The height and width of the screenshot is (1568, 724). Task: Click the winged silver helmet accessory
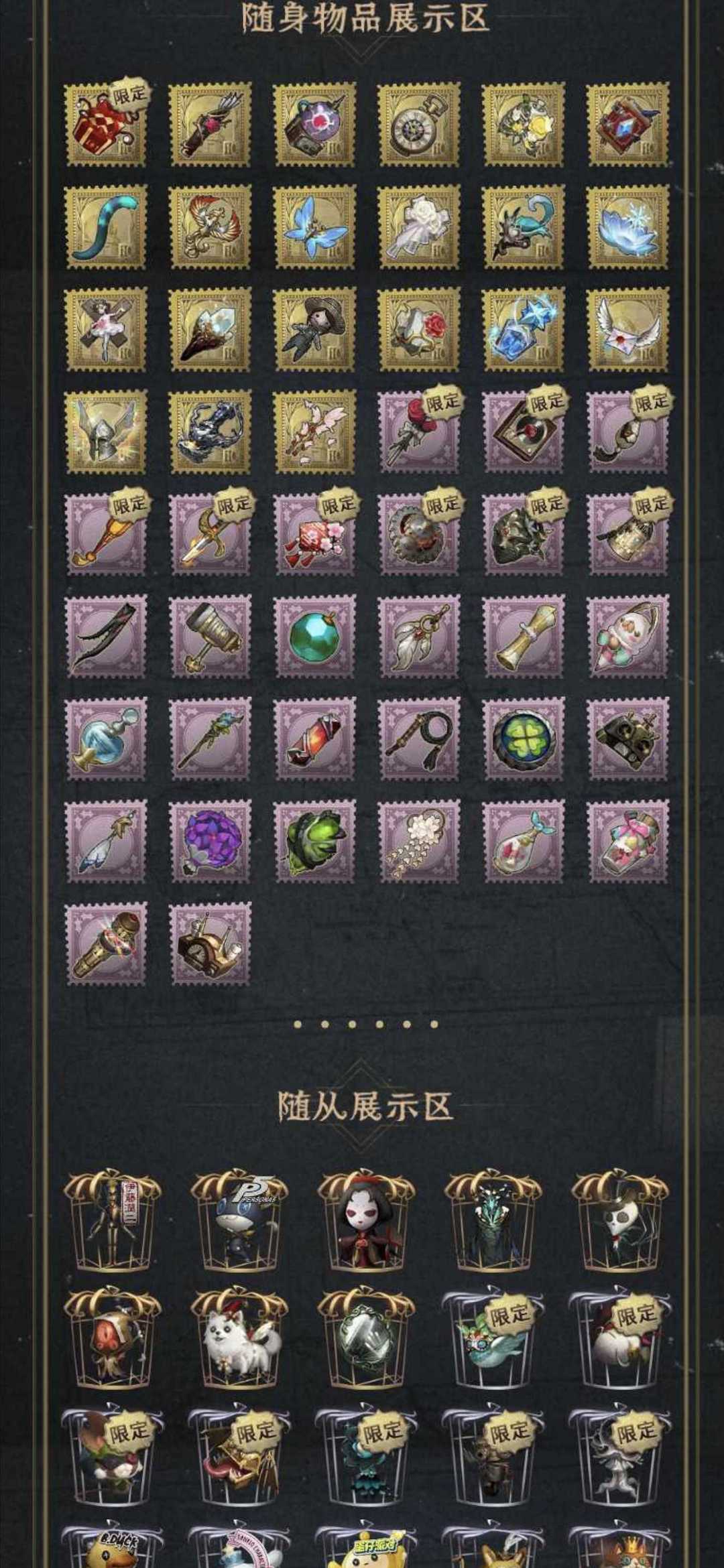pos(106,432)
